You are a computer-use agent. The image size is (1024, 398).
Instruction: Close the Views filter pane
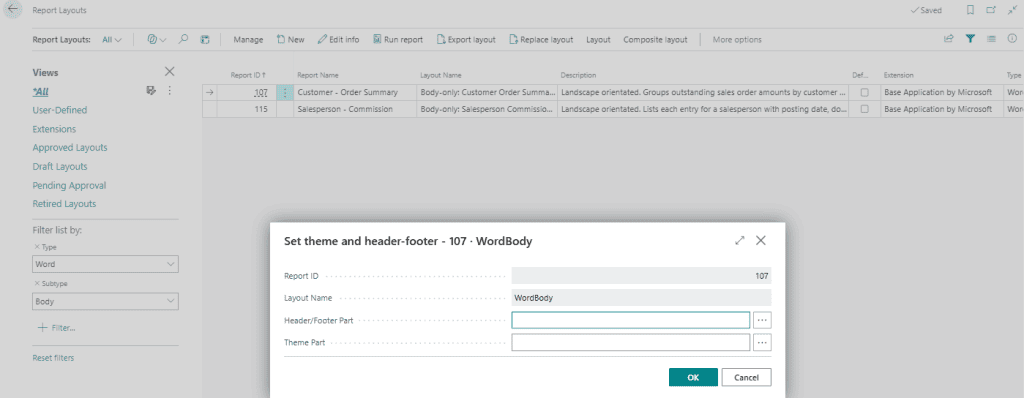[169, 72]
